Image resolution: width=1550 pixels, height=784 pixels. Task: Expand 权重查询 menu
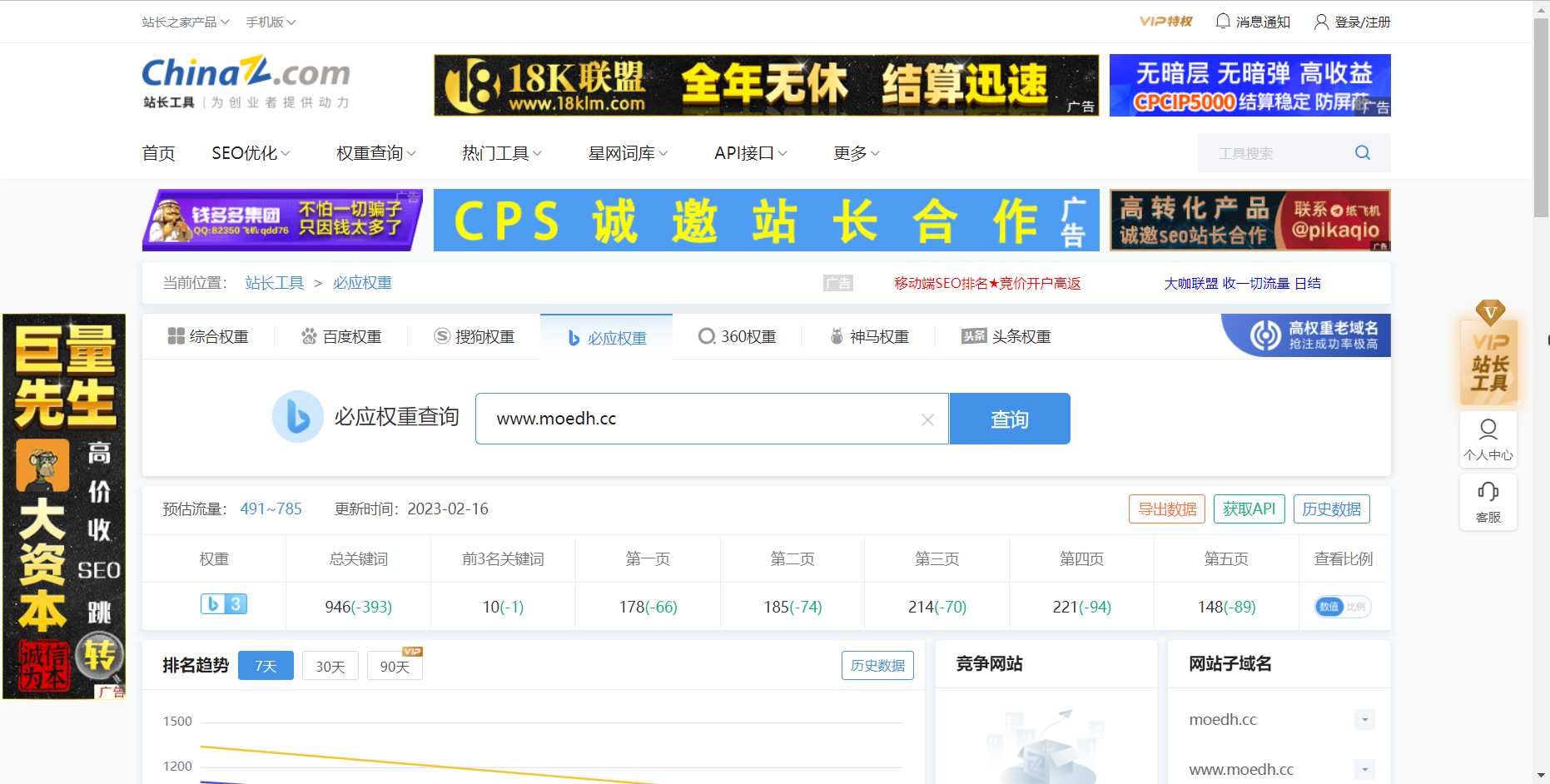tap(375, 153)
